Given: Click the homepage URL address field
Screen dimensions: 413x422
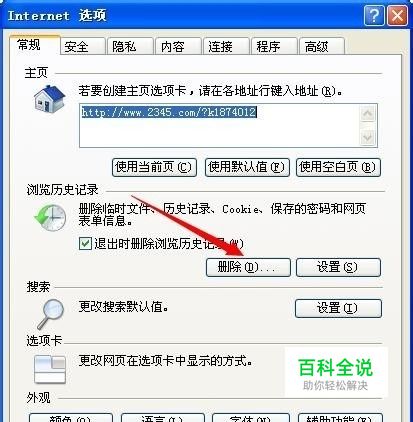Looking at the screenshot, I should coord(220,125).
